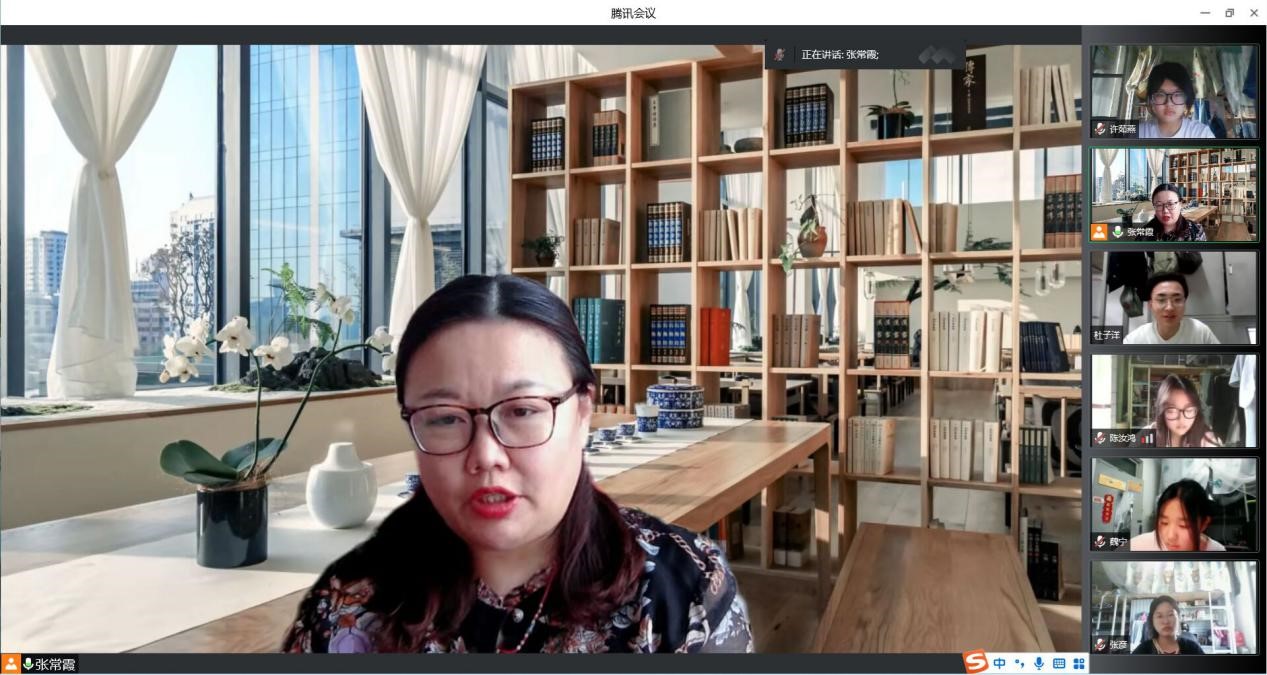Toggle Chinese/English mode via the 中 button
The height and width of the screenshot is (675, 1267).
click(x=999, y=664)
